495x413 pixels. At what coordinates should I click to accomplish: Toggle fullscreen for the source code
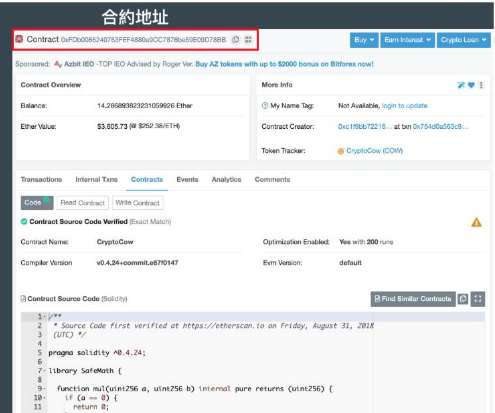tap(478, 299)
